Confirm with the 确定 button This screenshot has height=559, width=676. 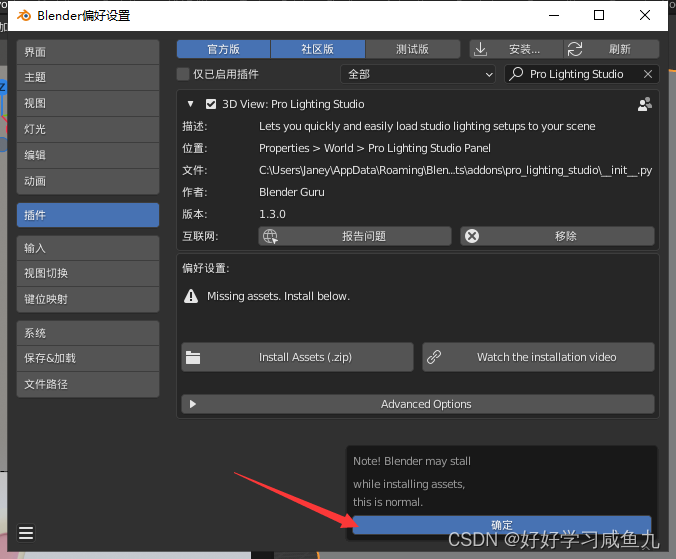click(x=502, y=525)
